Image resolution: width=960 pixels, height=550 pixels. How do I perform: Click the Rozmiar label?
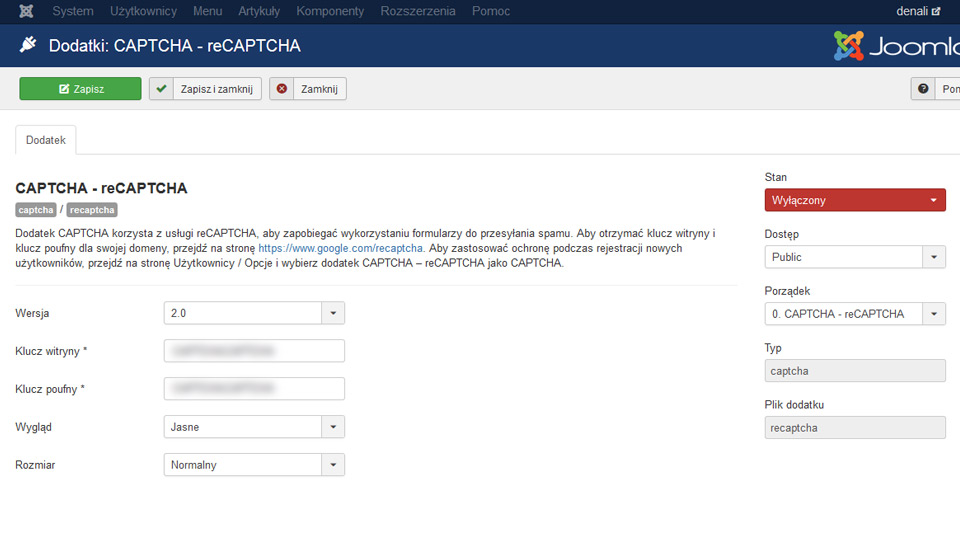[x=35, y=465]
